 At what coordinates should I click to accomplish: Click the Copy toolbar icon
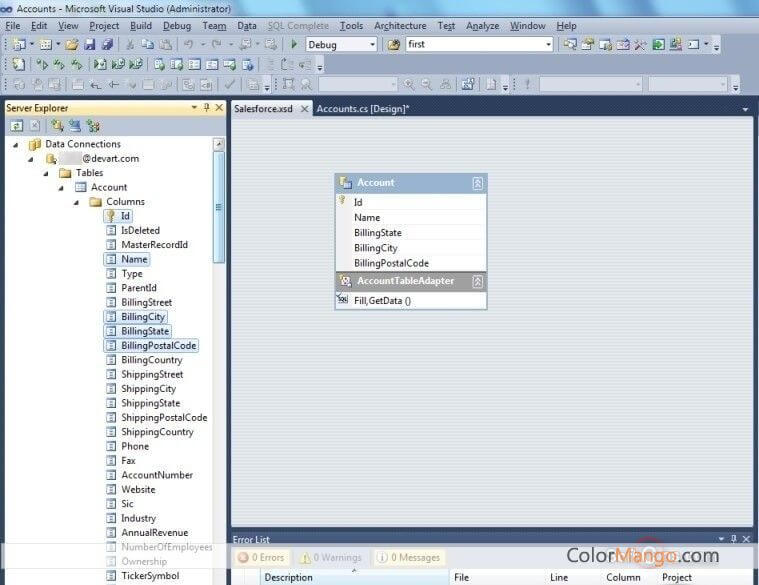tap(148, 45)
